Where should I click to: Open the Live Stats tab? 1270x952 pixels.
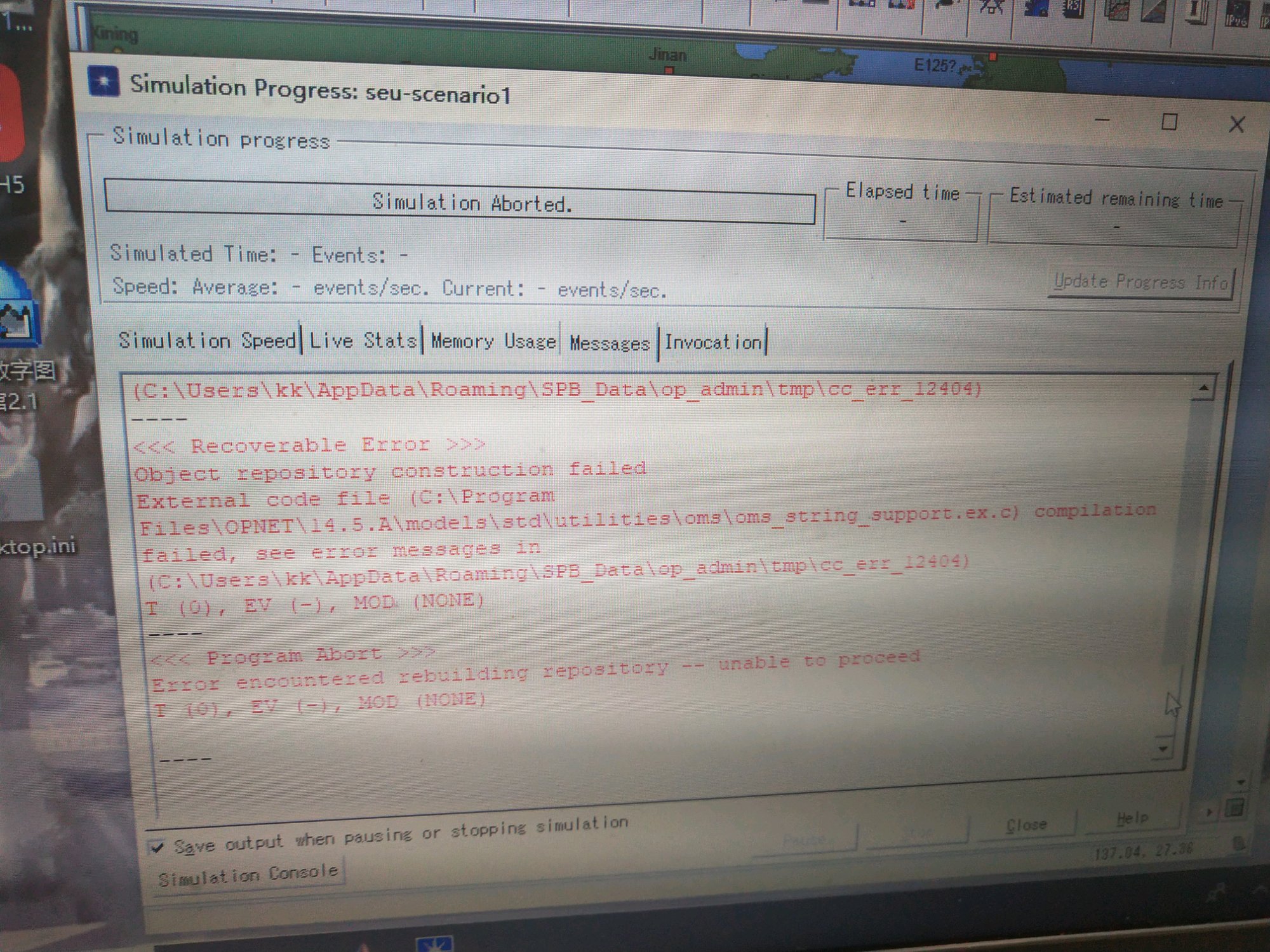click(362, 341)
